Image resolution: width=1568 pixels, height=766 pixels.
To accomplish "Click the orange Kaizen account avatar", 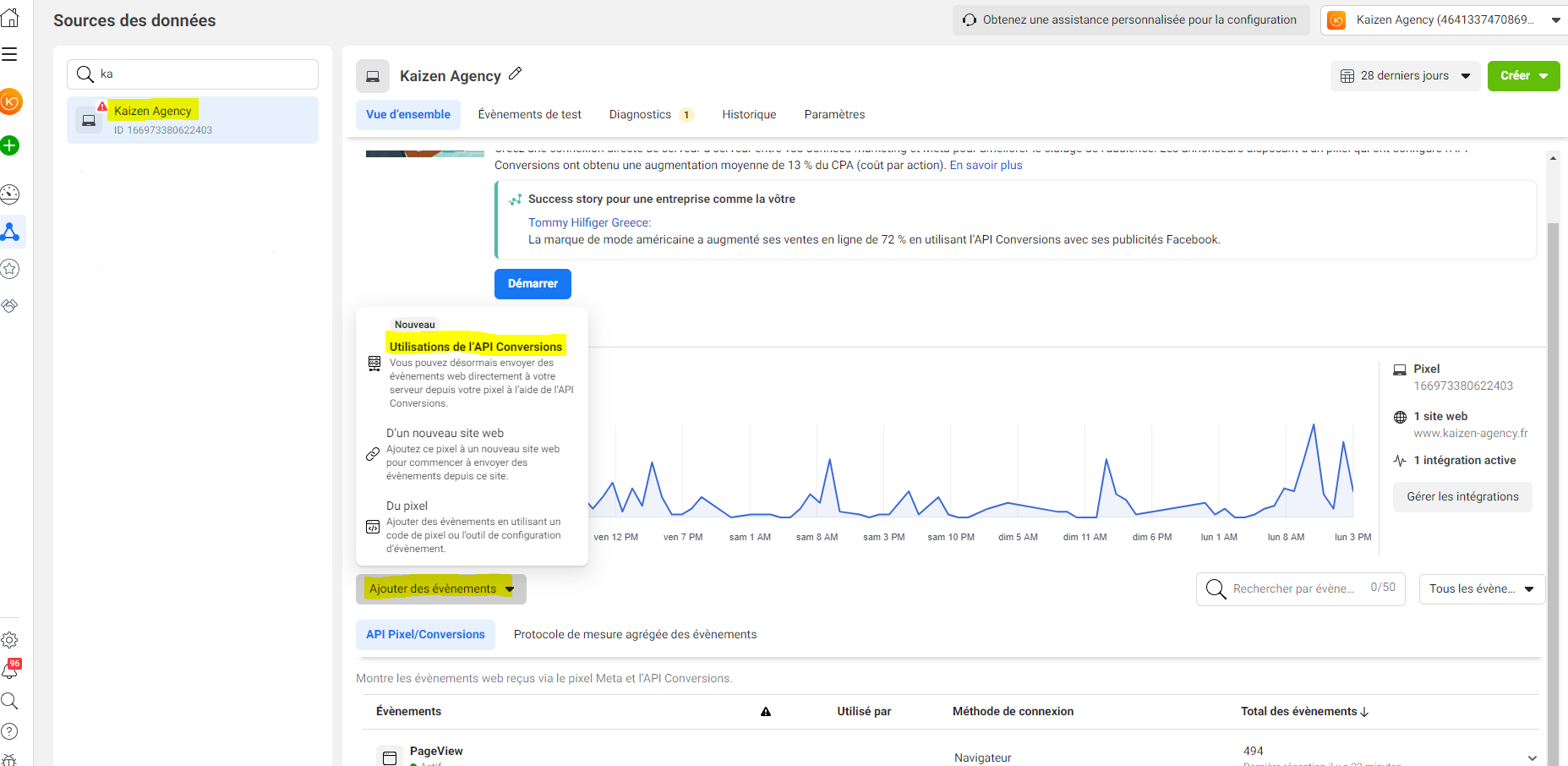I will coord(10,101).
